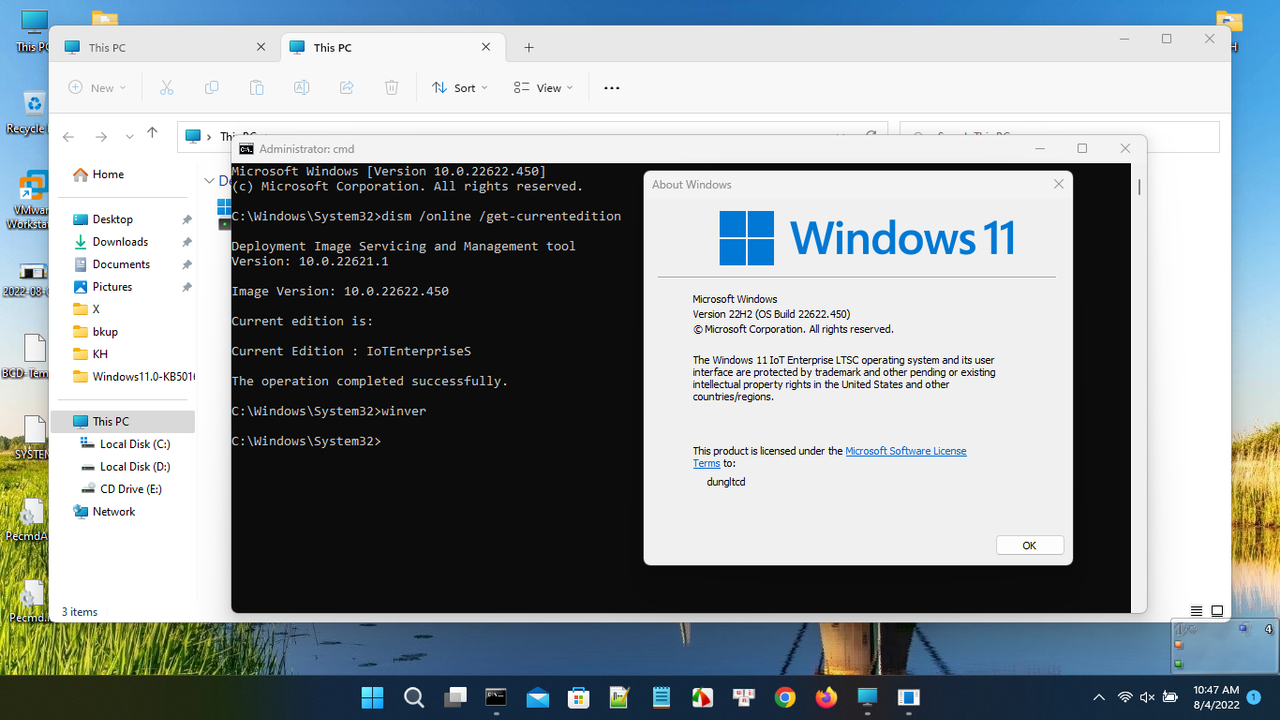
Task: Open the Sort dropdown menu
Action: (460, 88)
